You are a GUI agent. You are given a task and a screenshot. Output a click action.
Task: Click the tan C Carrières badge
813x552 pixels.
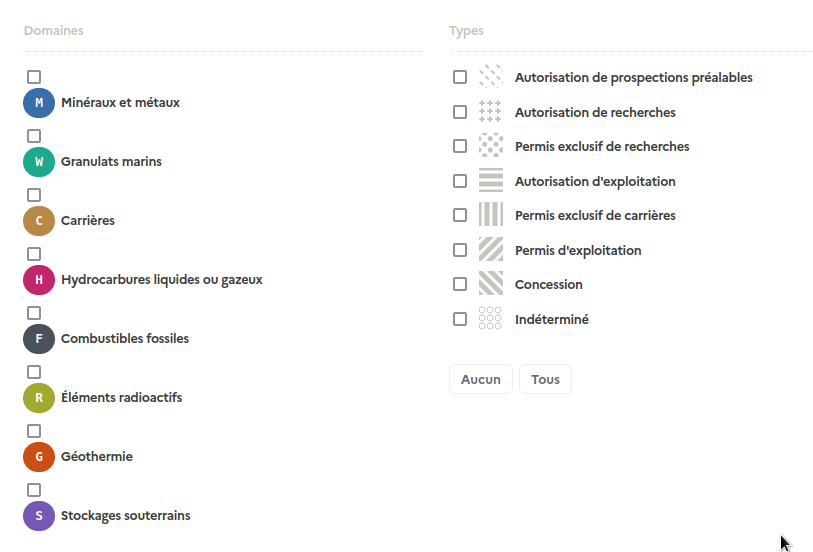[x=39, y=221]
